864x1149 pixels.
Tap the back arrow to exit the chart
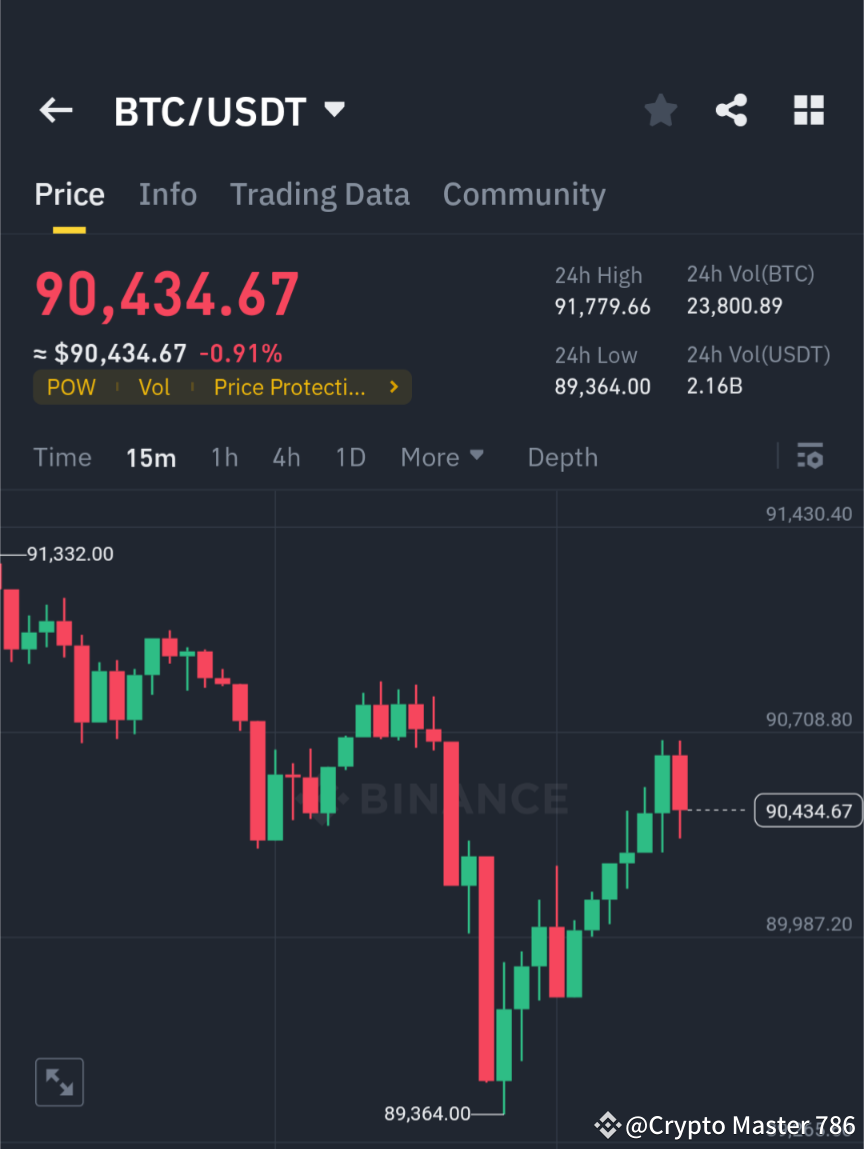tap(55, 110)
